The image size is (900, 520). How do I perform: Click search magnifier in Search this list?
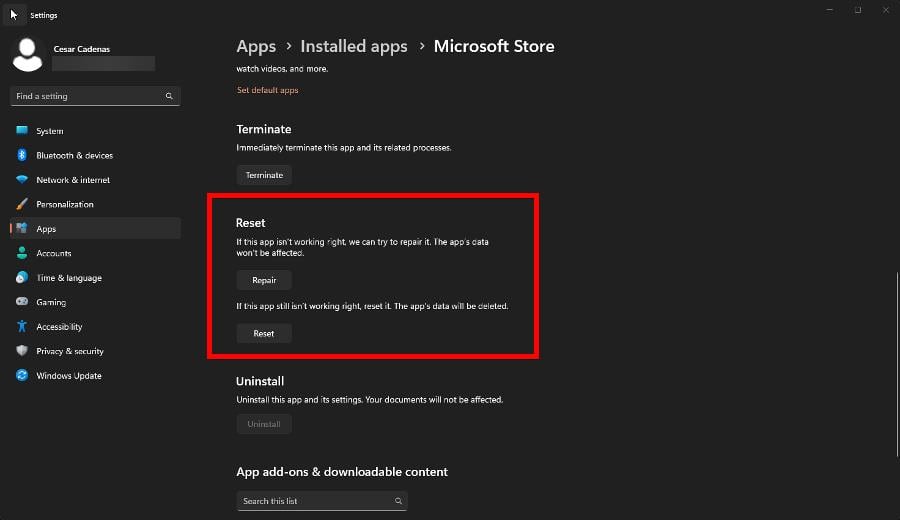click(398, 501)
